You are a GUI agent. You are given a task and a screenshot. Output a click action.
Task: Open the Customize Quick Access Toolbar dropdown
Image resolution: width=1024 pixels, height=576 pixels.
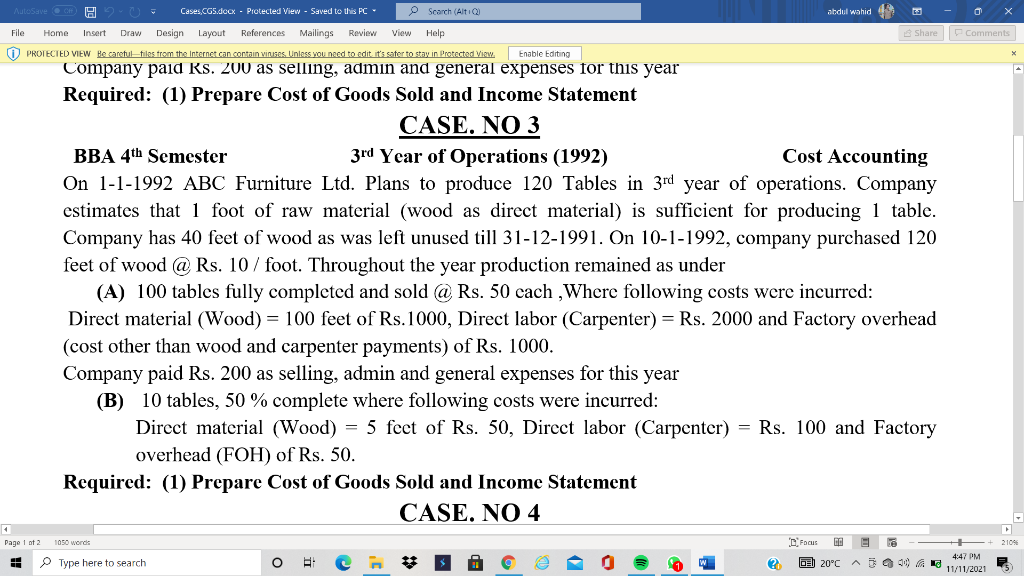pos(153,10)
